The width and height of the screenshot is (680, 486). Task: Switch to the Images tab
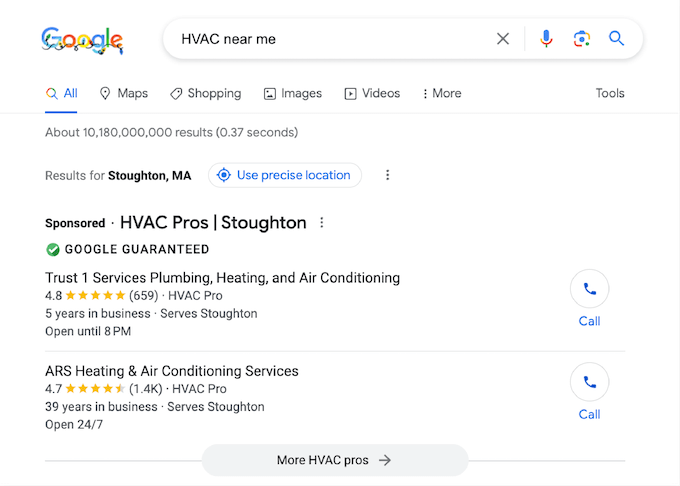point(292,93)
